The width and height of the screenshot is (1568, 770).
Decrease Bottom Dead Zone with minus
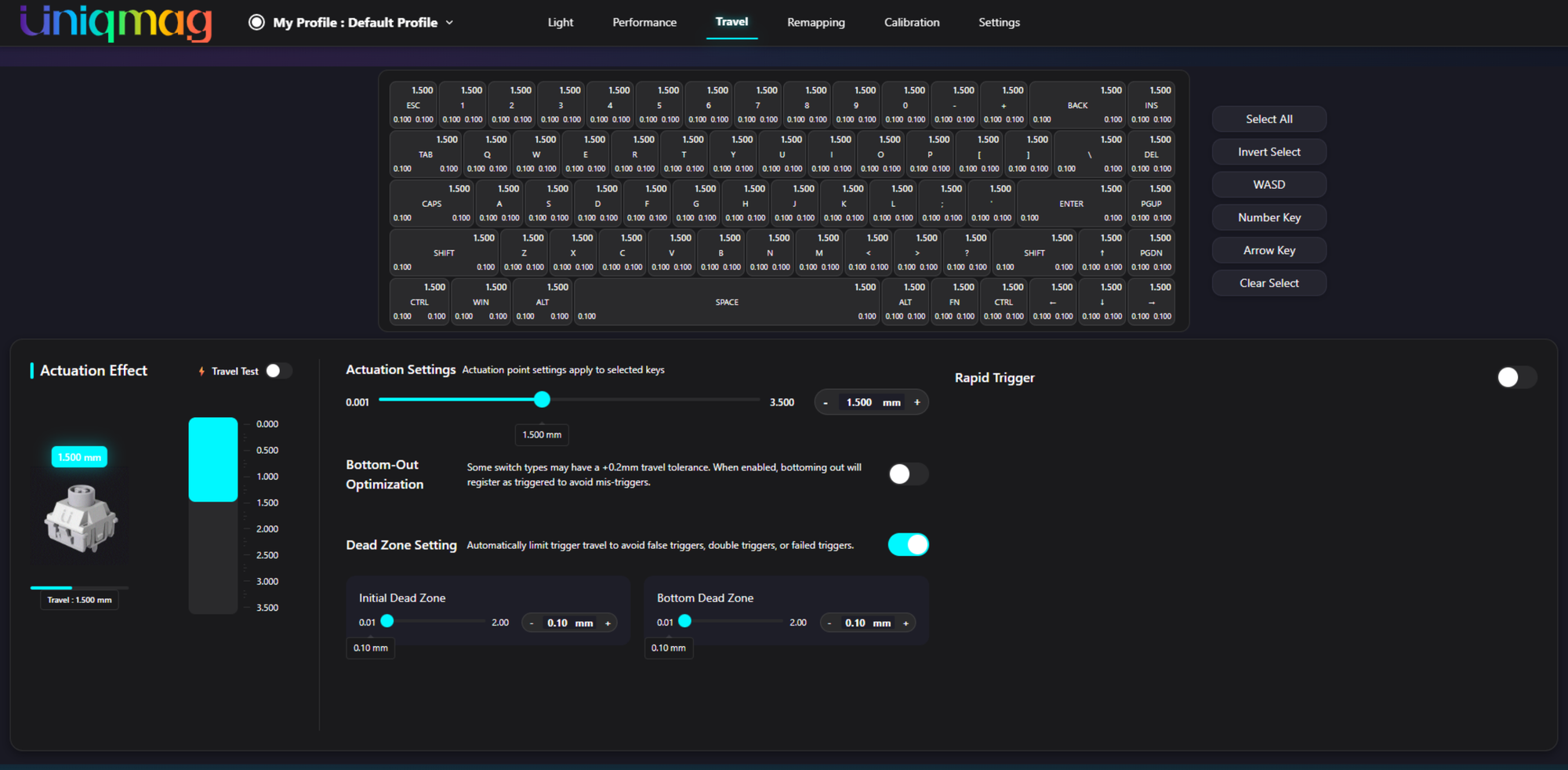pyautogui.click(x=829, y=623)
